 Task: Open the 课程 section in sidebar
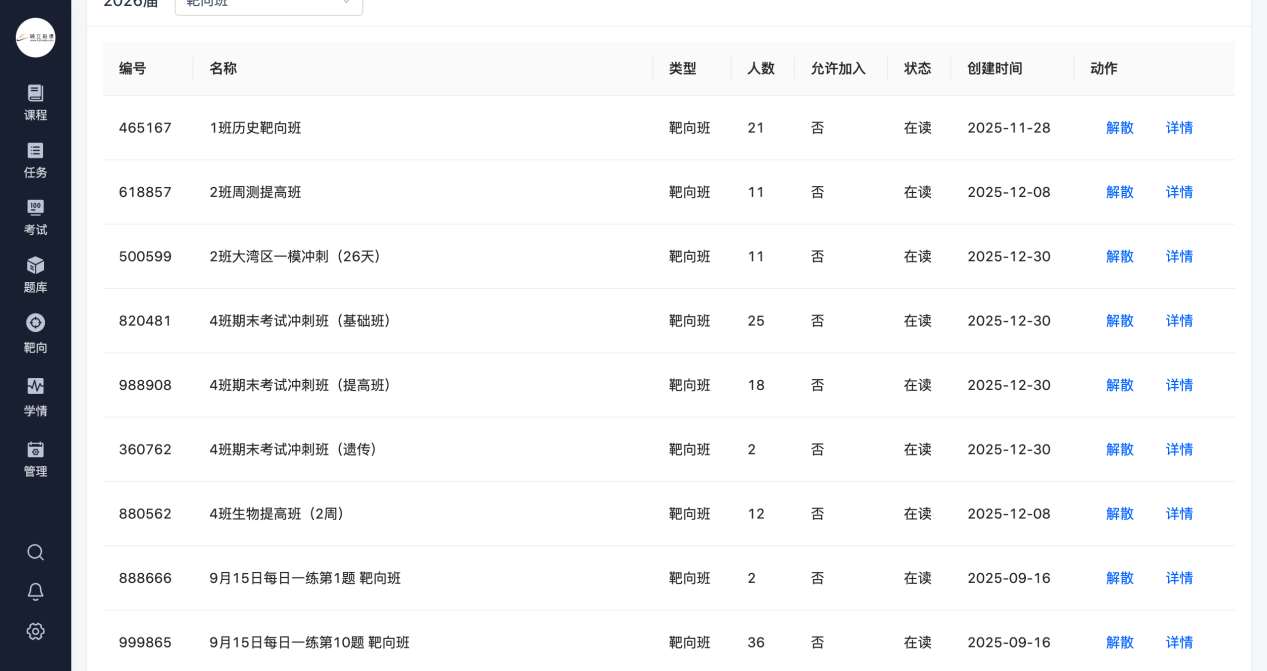pos(35,102)
